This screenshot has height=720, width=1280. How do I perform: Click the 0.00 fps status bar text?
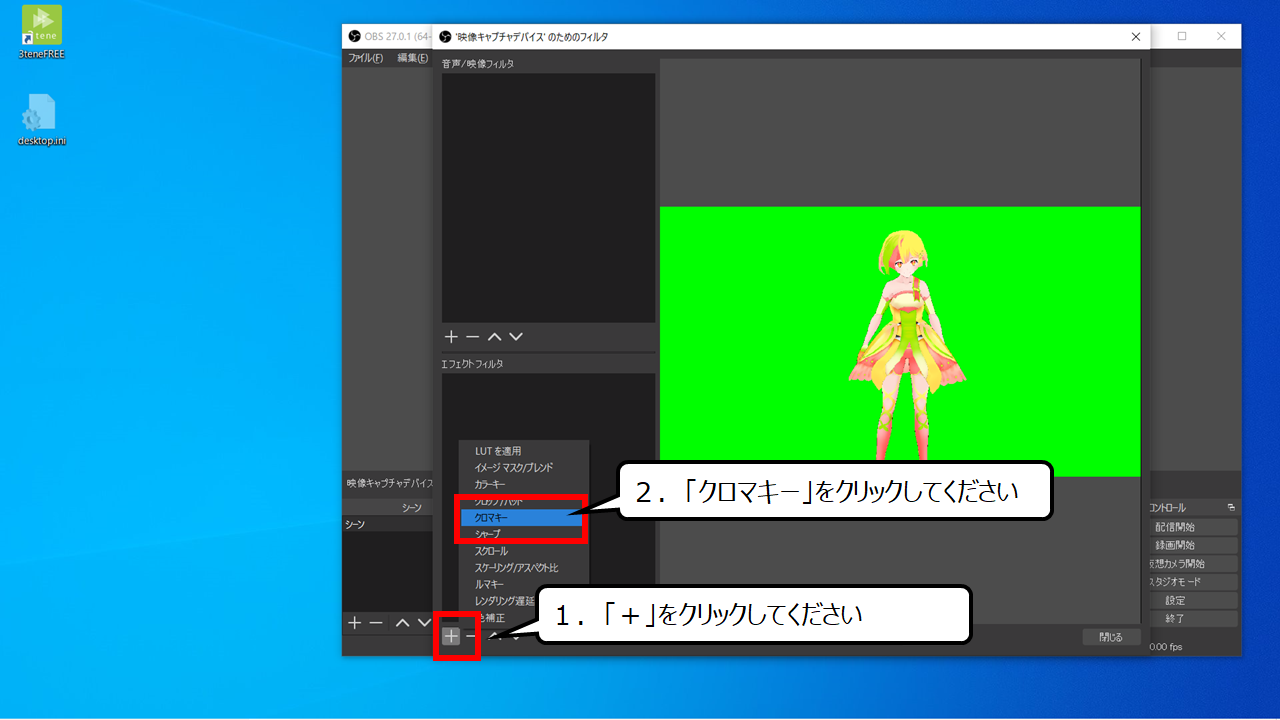coord(1165,647)
